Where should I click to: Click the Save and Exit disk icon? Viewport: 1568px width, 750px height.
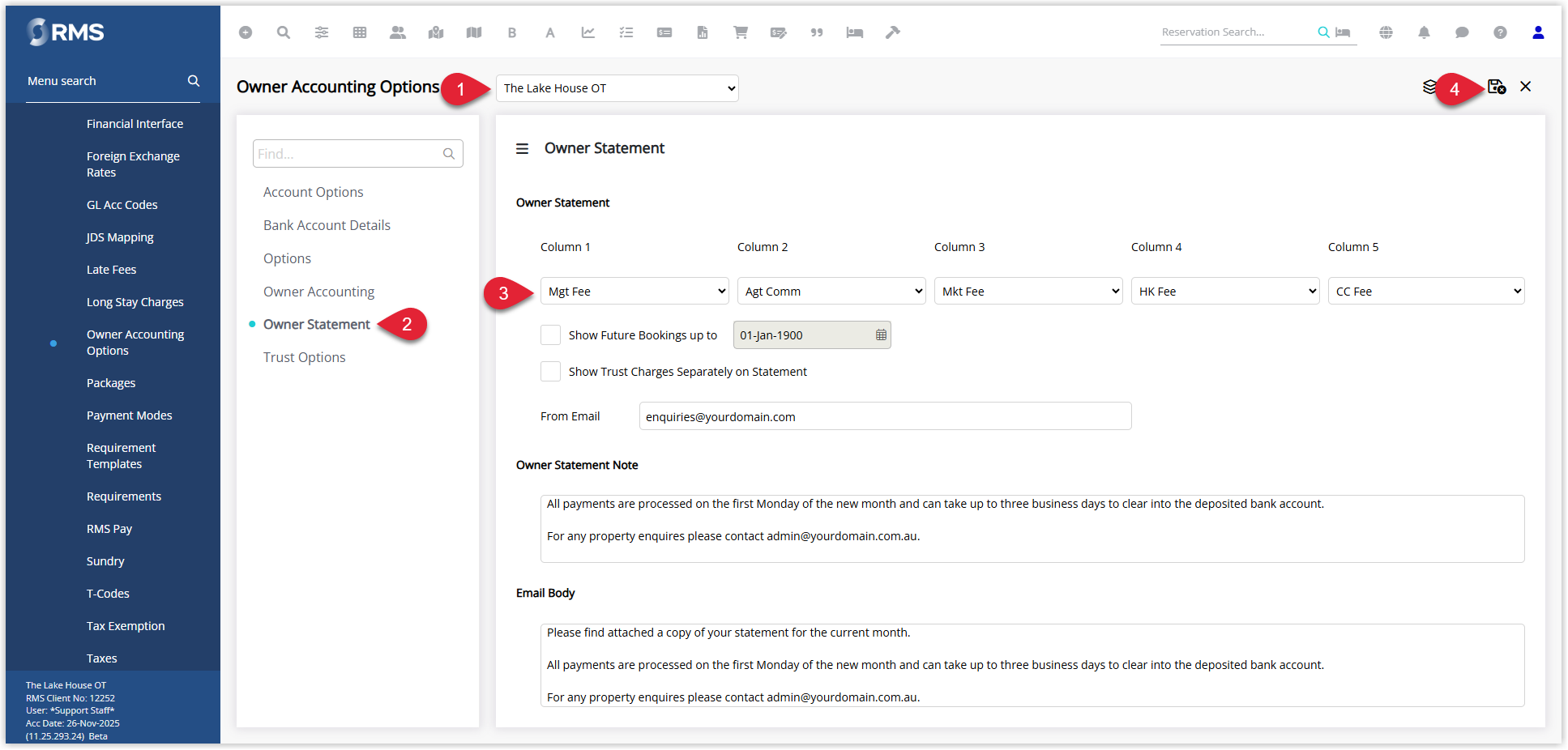[x=1497, y=87]
